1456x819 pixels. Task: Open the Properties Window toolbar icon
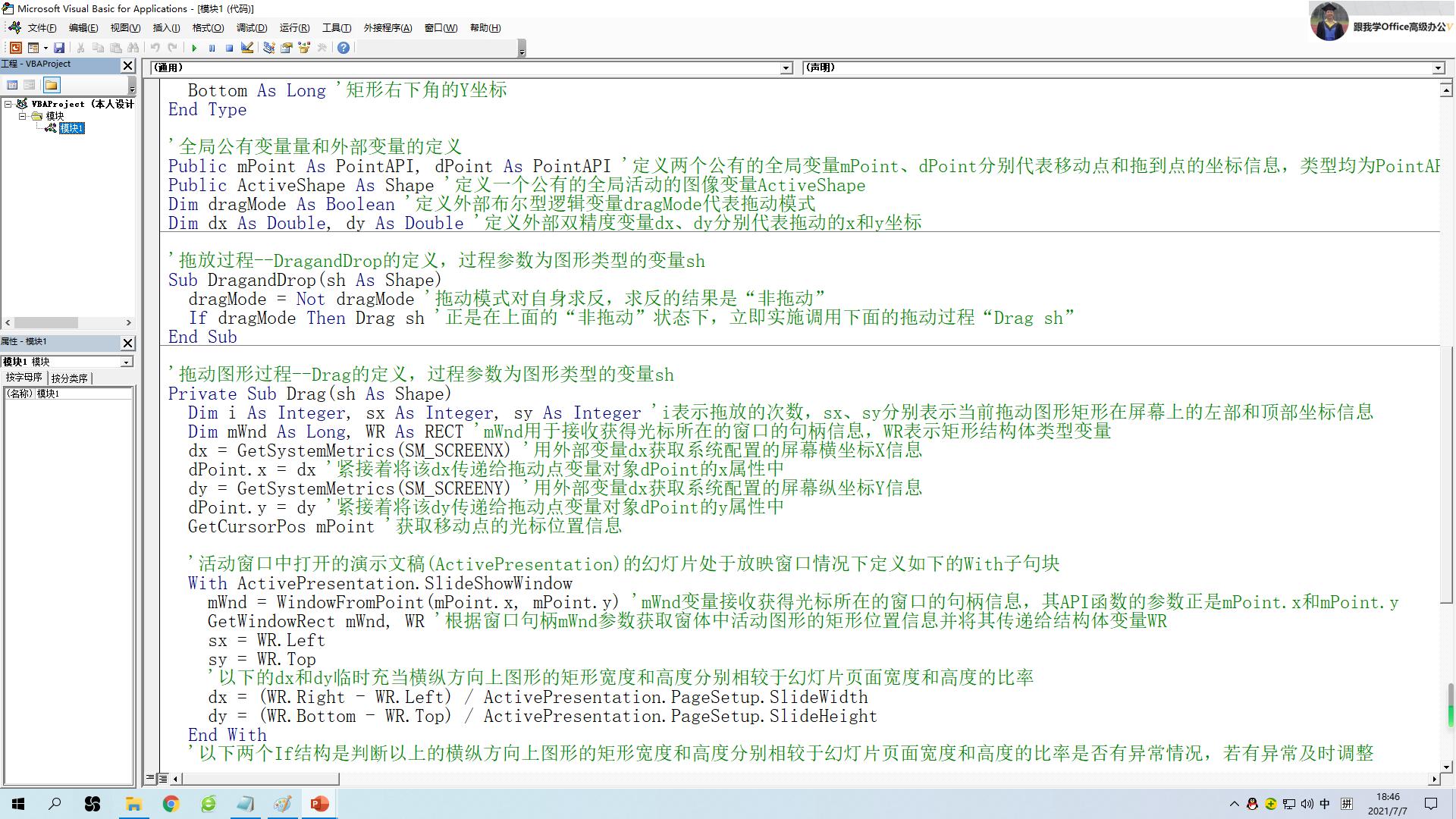(x=287, y=48)
